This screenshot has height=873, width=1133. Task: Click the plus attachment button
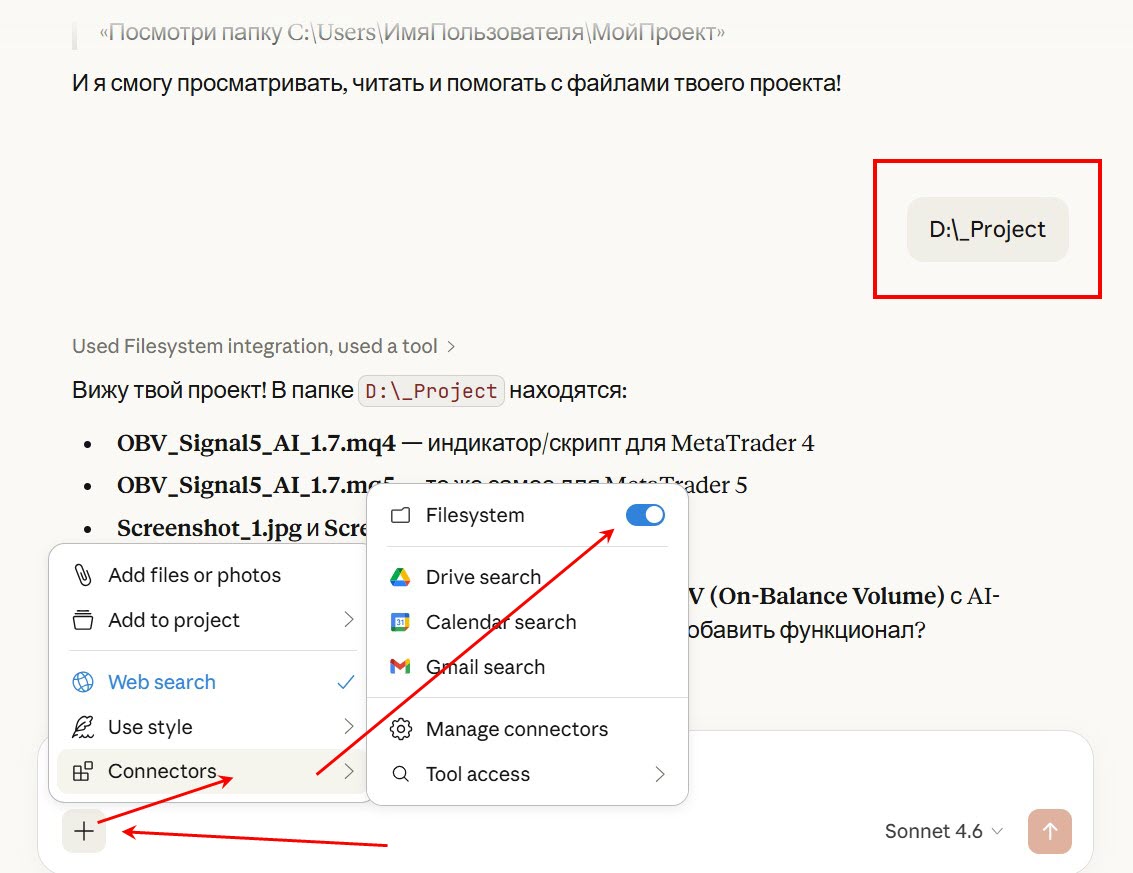[x=84, y=830]
